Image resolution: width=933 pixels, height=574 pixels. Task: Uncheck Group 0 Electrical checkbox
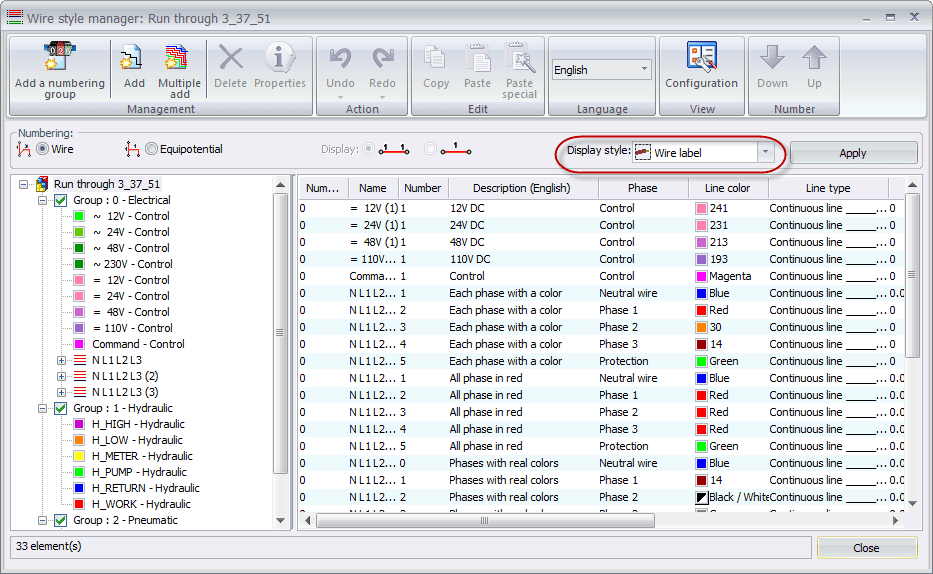click(61, 200)
